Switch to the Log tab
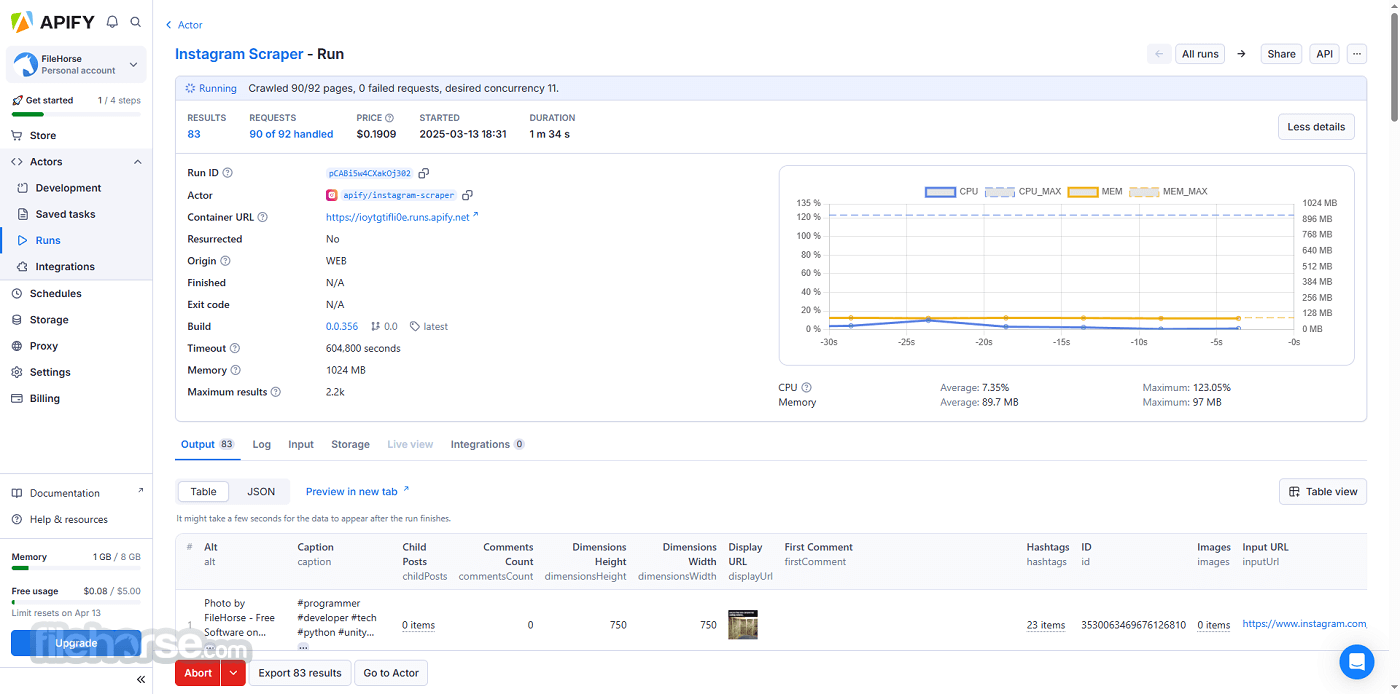The height and width of the screenshot is (694, 1400). click(x=262, y=444)
